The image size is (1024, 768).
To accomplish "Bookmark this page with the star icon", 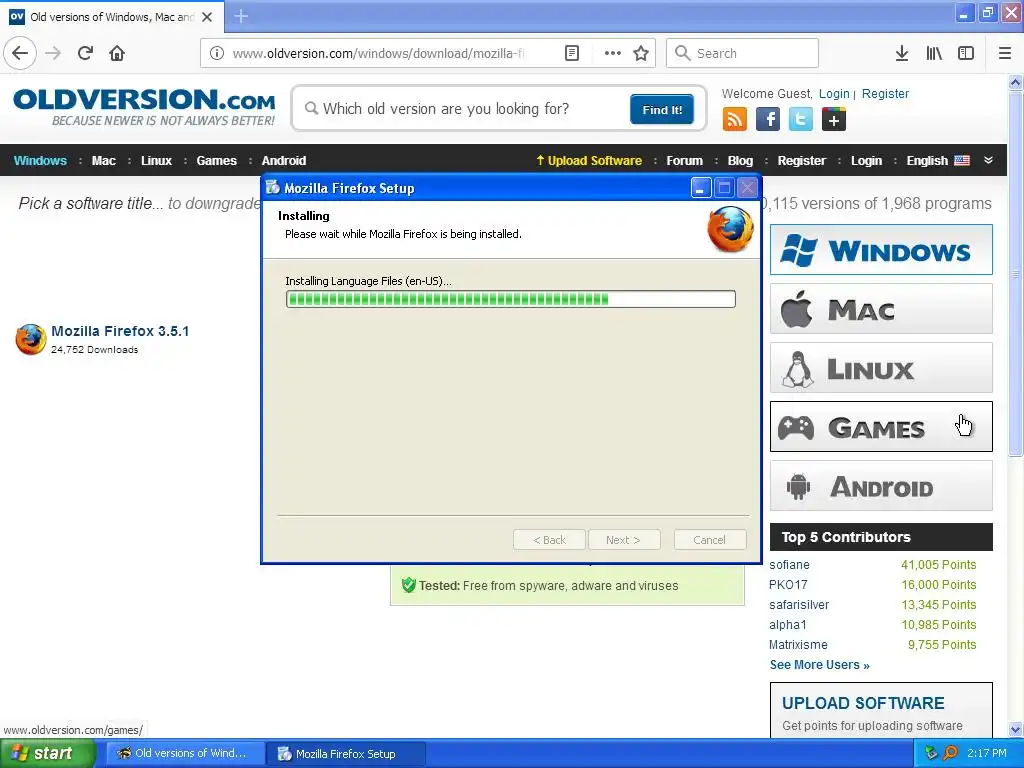I will click(x=641, y=53).
